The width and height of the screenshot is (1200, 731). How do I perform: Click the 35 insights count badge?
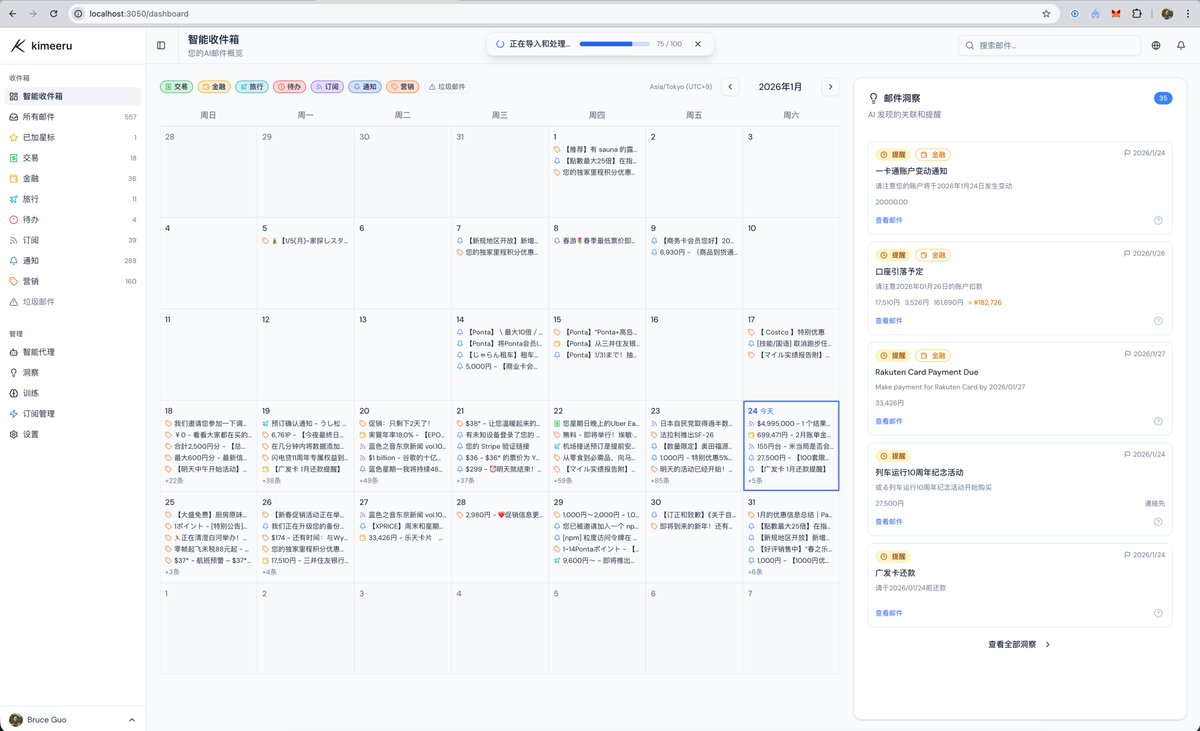click(x=1163, y=98)
